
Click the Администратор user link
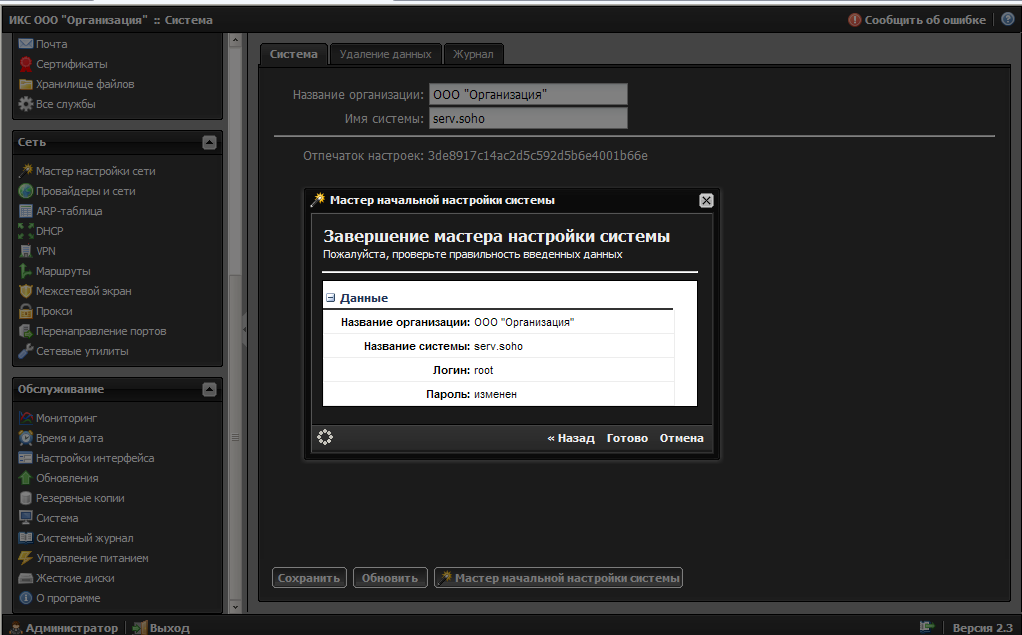pos(65,627)
